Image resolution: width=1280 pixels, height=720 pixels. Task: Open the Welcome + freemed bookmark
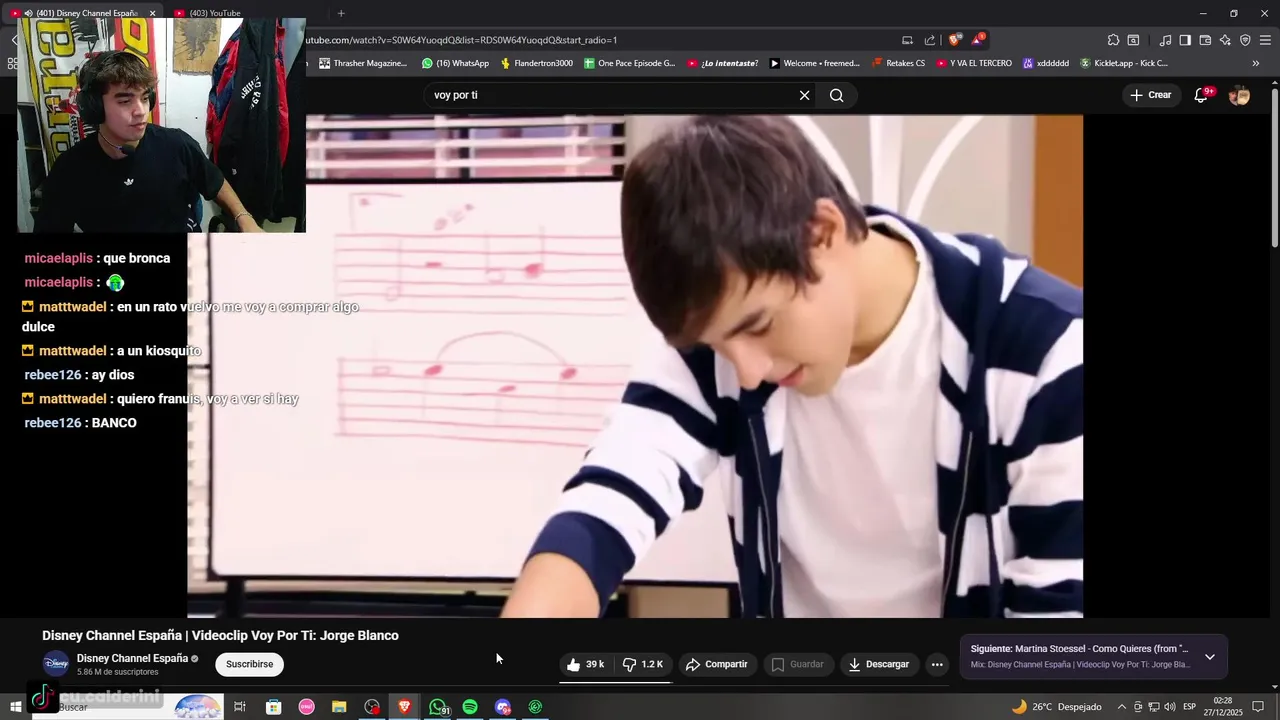[814, 63]
